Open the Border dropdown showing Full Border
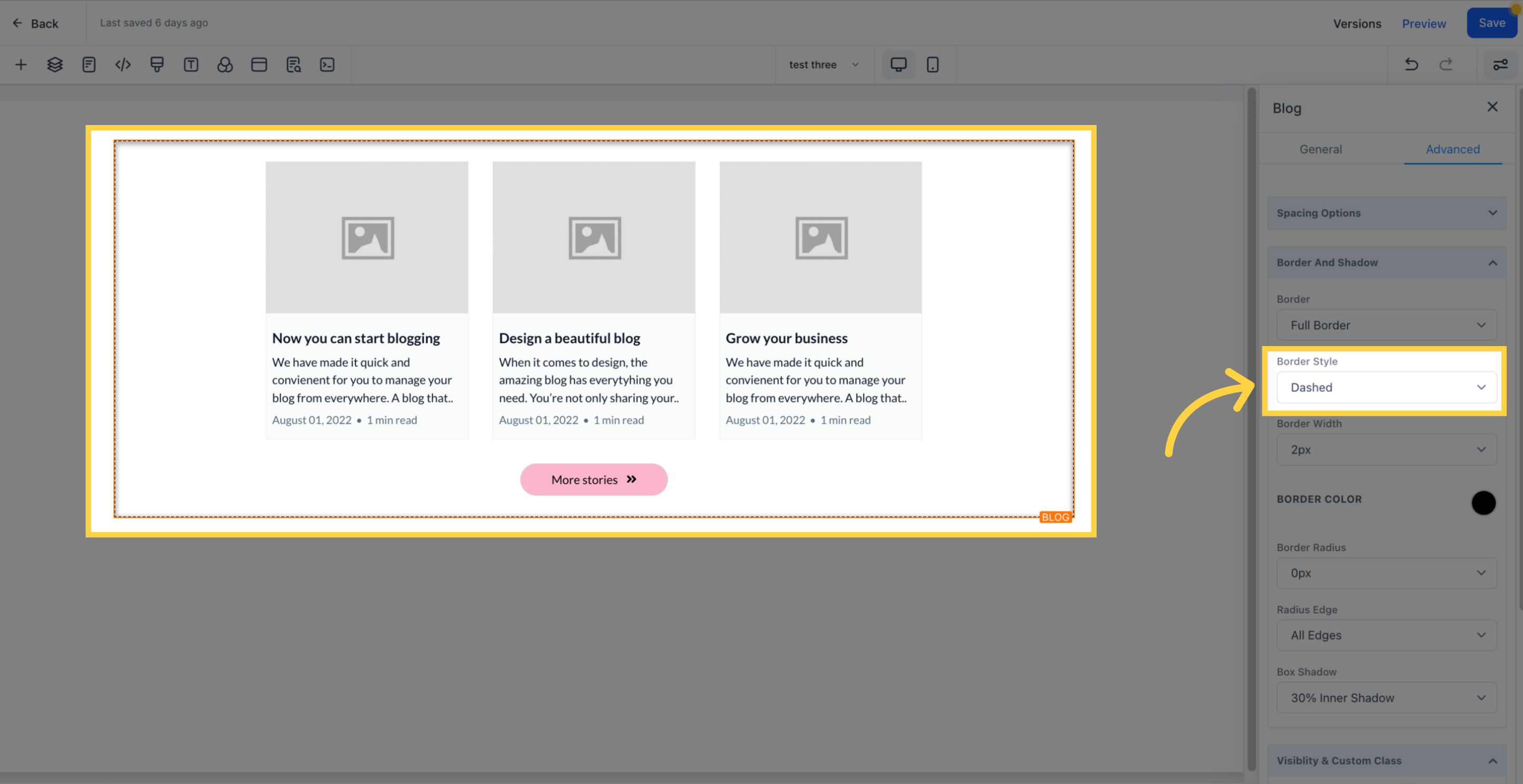The width and height of the screenshot is (1523, 784). [1386, 325]
